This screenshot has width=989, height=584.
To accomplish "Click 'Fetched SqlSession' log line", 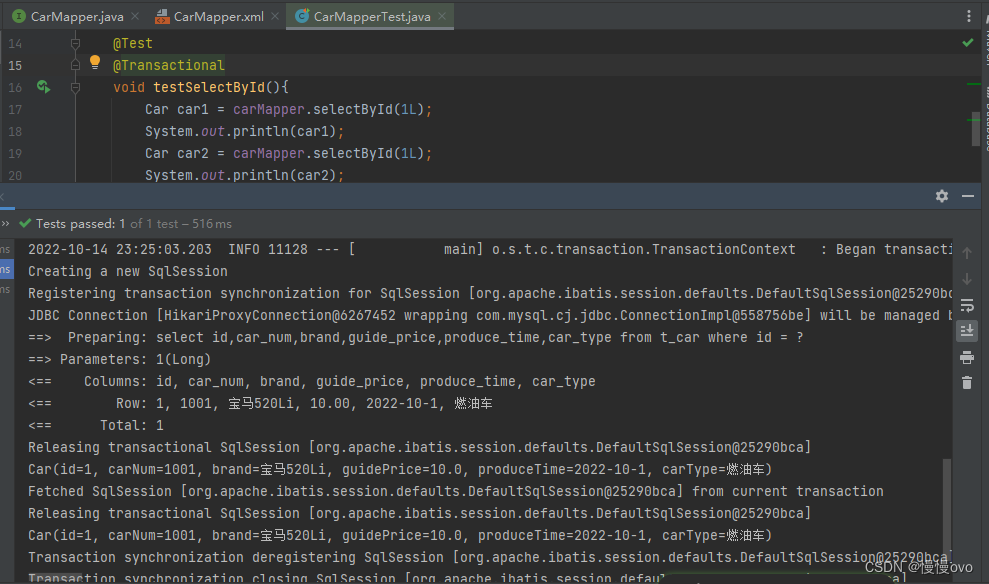I will coord(455,491).
